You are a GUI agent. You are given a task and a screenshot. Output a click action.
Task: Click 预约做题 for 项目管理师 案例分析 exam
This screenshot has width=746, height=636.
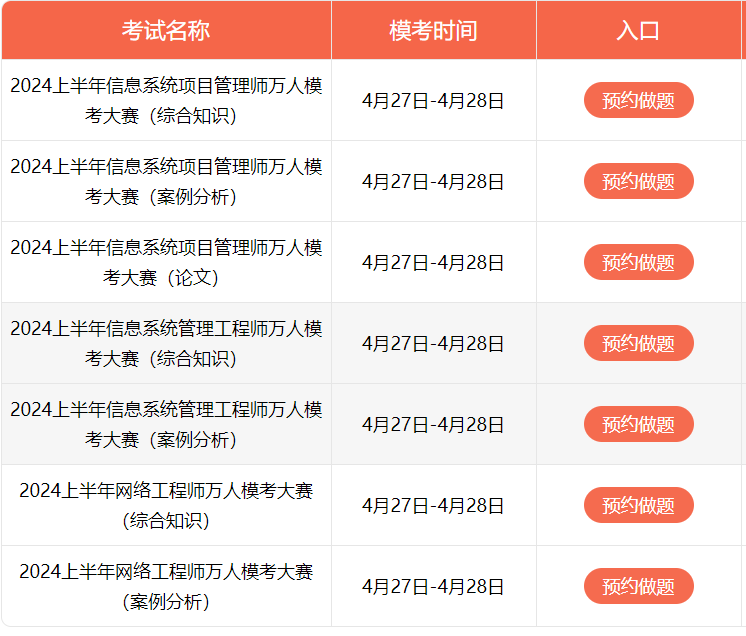[x=638, y=181]
